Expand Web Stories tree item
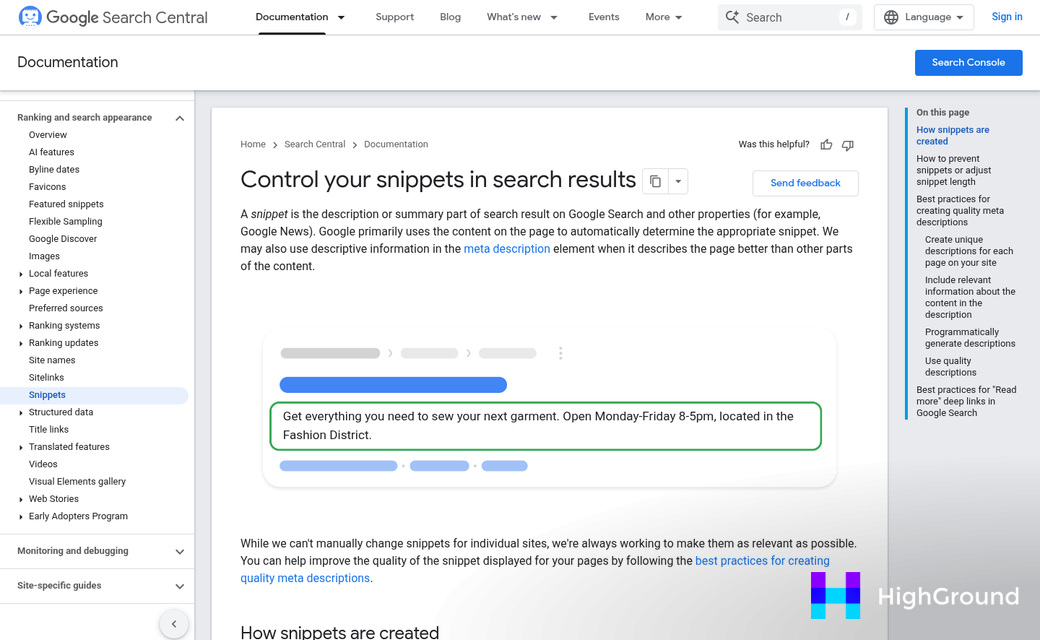Image resolution: width=1040 pixels, height=640 pixels. pyautogui.click(x=21, y=499)
